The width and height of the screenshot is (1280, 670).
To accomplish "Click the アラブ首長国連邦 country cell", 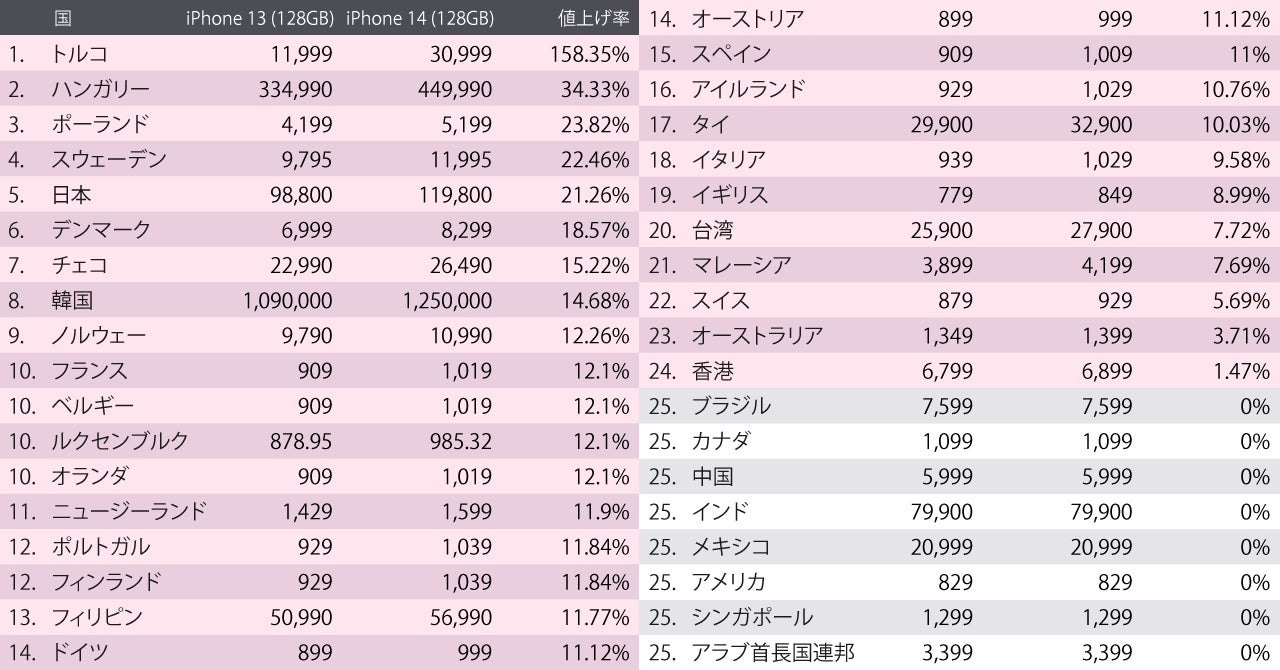I will [772, 653].
